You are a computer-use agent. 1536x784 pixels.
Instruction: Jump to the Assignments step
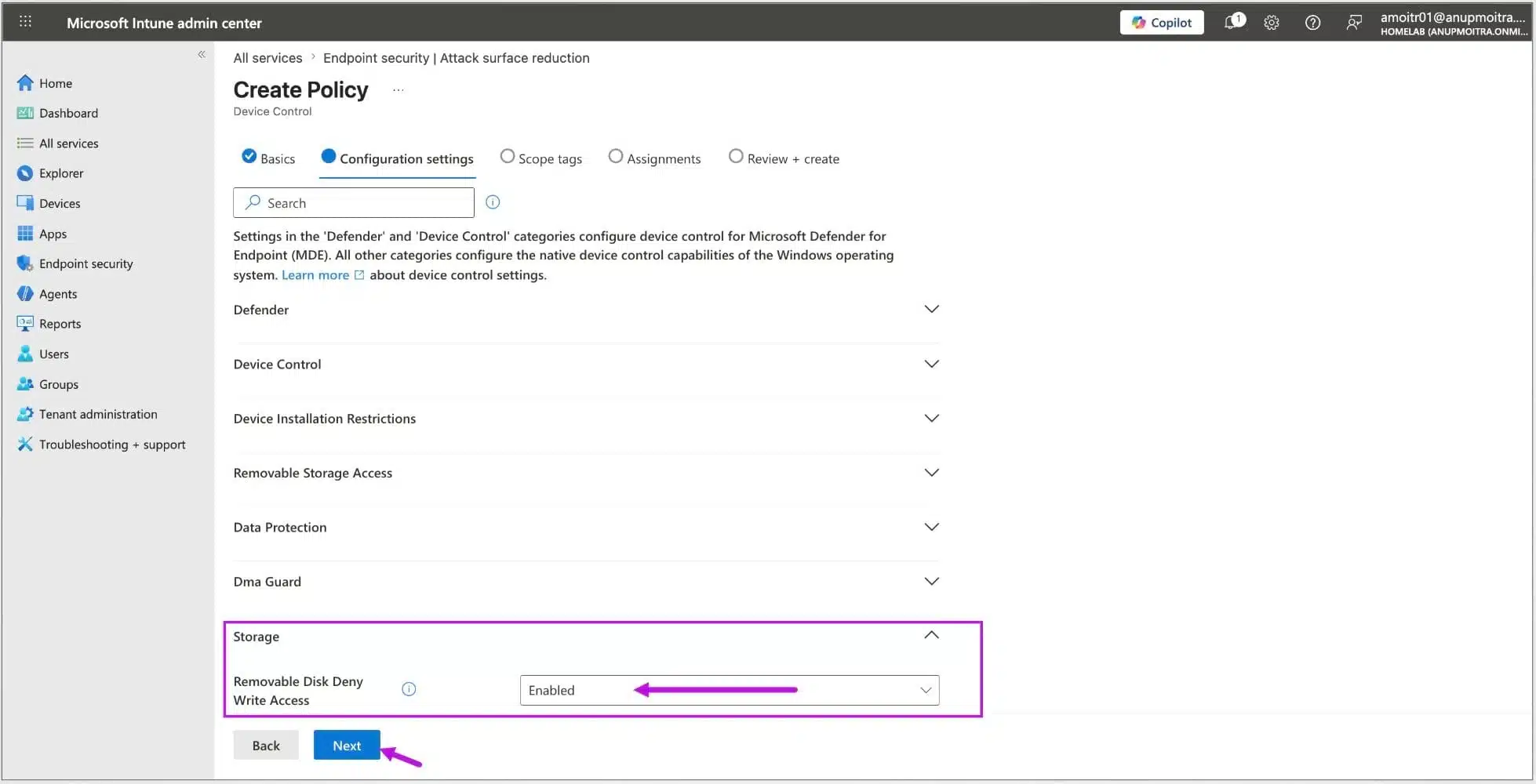[x=655, y=158]
